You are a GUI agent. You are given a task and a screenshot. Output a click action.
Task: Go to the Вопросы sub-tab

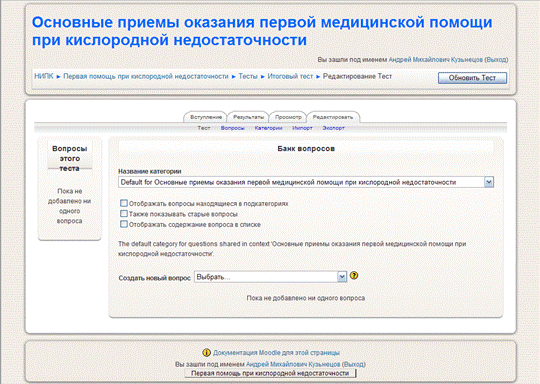232,128
